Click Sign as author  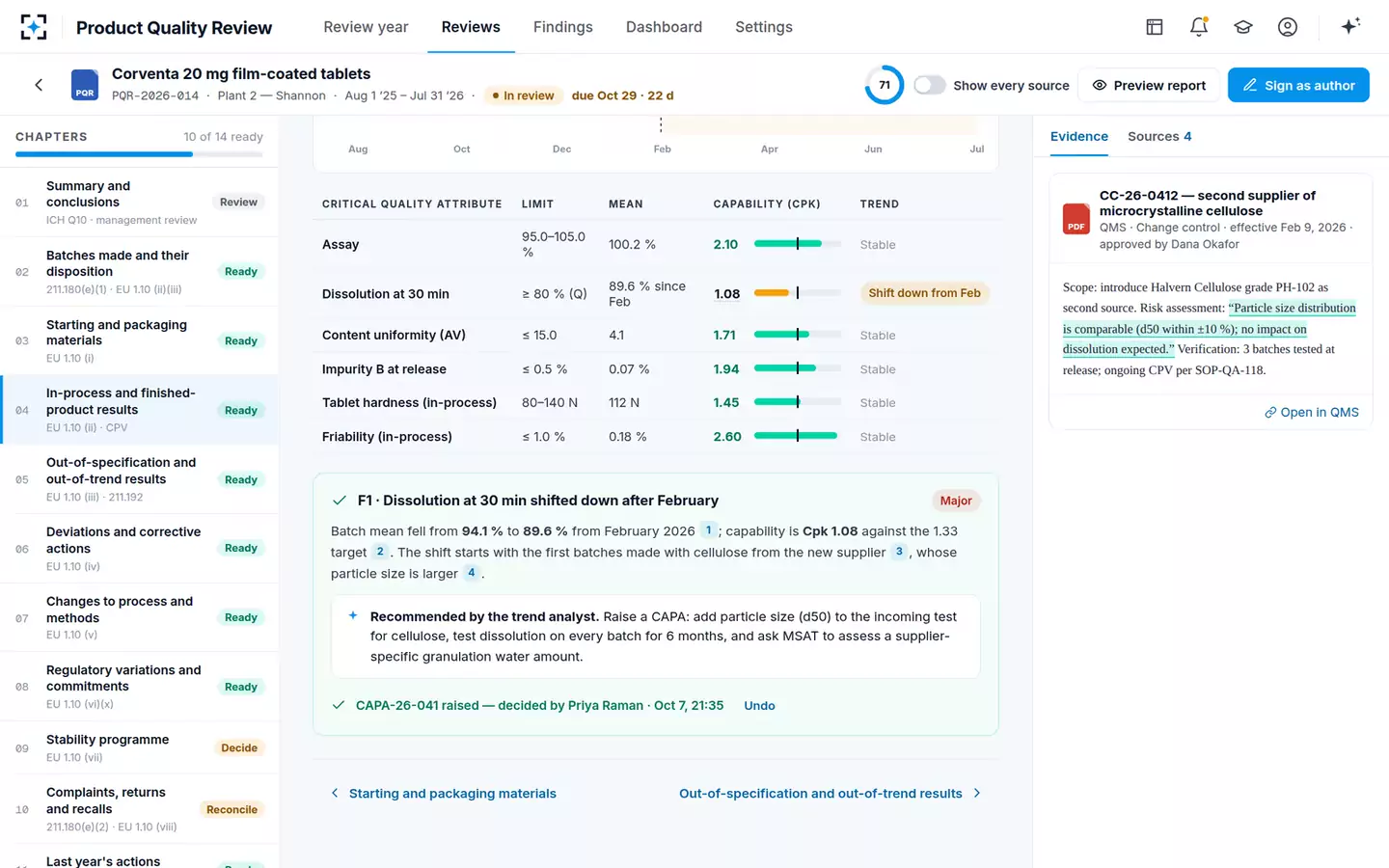tap(1298, 85)
